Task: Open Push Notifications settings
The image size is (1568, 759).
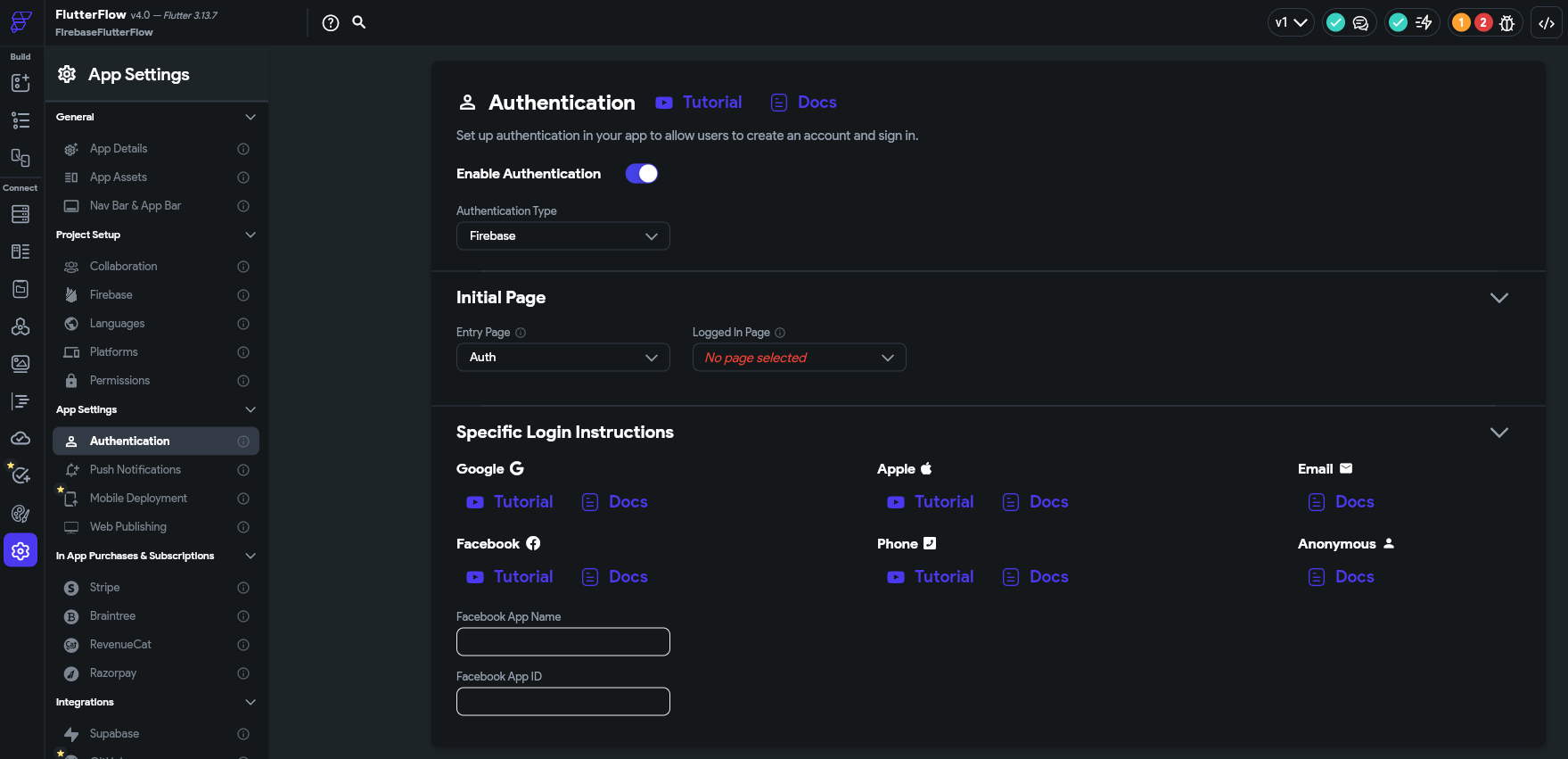Action: (156, 470)
